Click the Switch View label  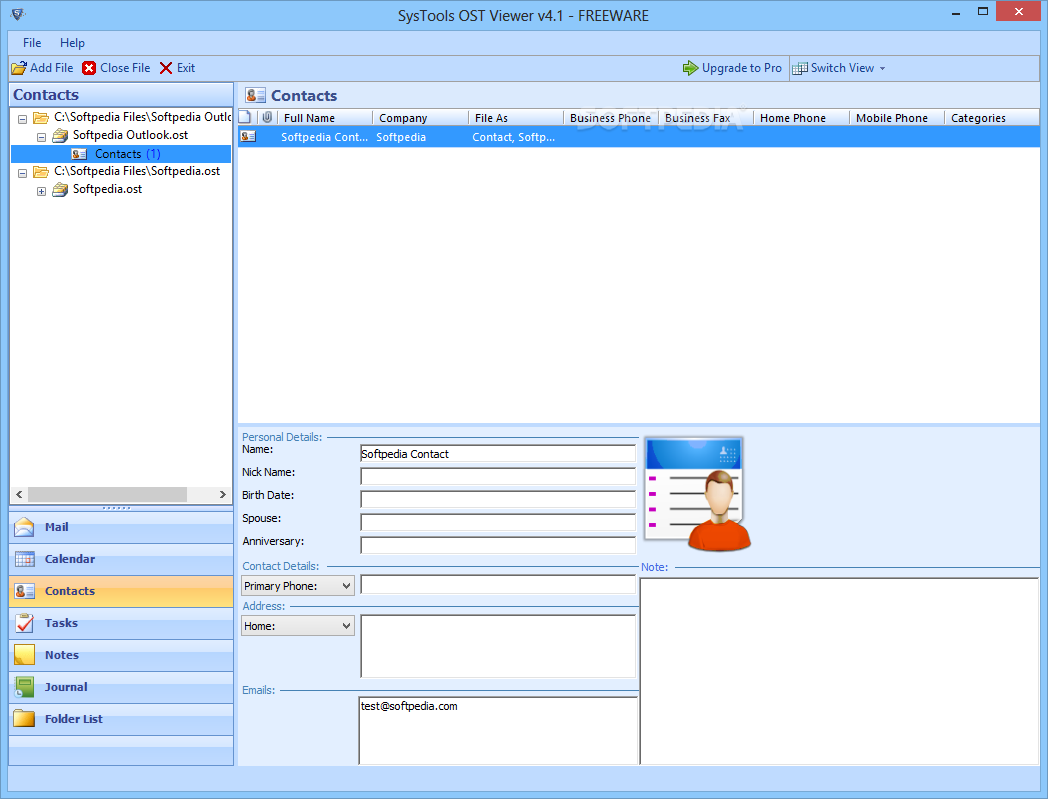coord(842,68)
